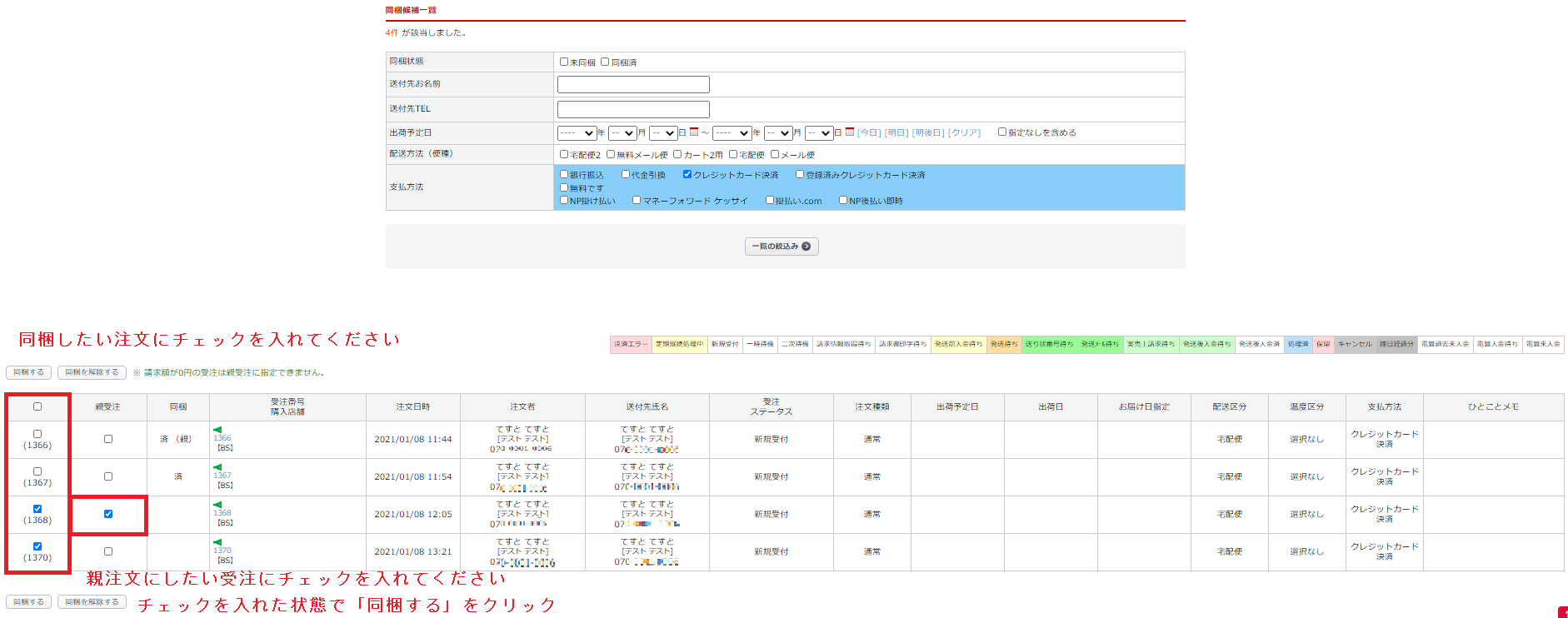Viewport: 1568px width, 618px height.
Task: Expand the end day dropdown
Action: coord(819,133)
